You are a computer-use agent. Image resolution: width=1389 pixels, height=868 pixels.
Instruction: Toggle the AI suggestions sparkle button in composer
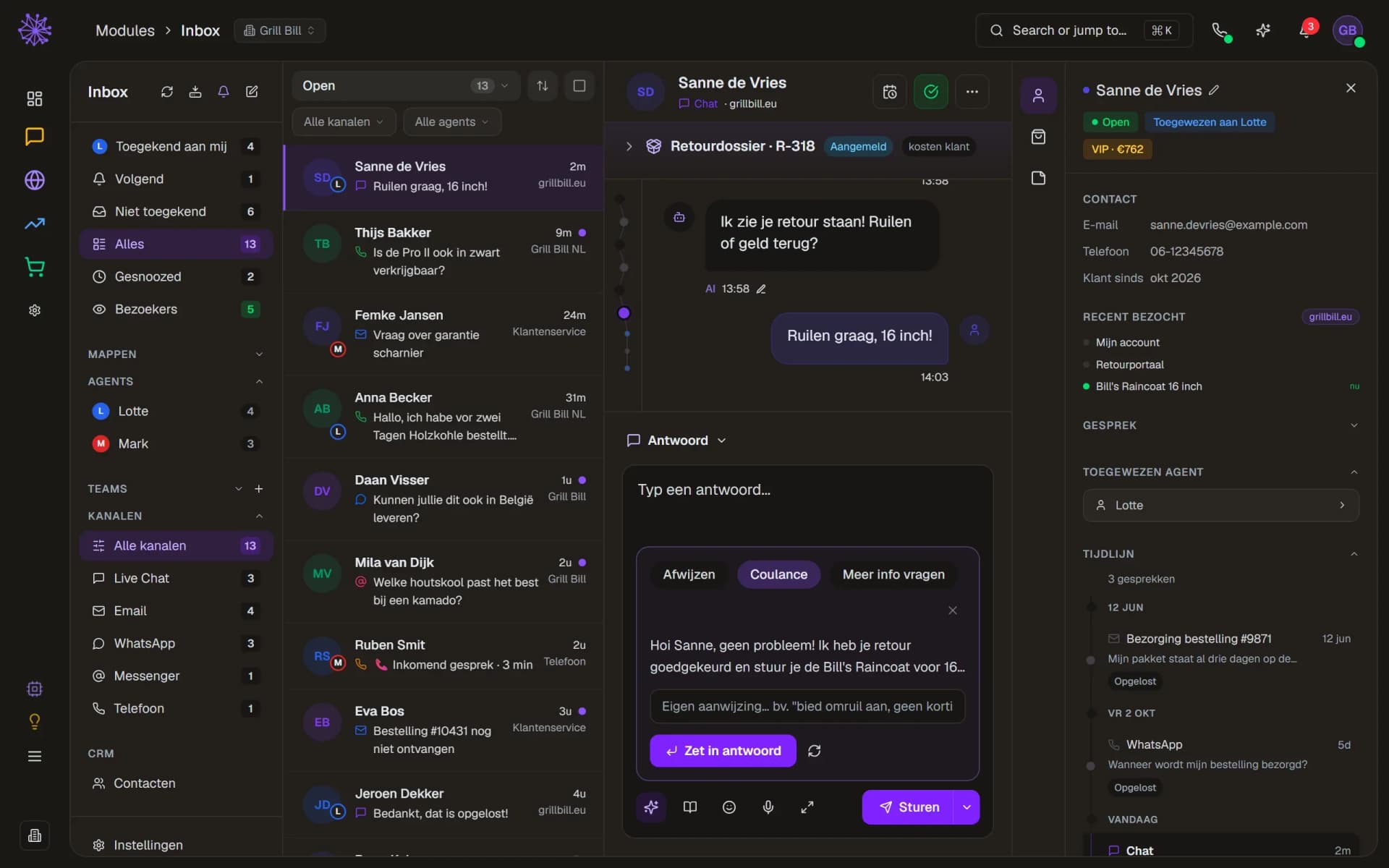click(651, 807)
